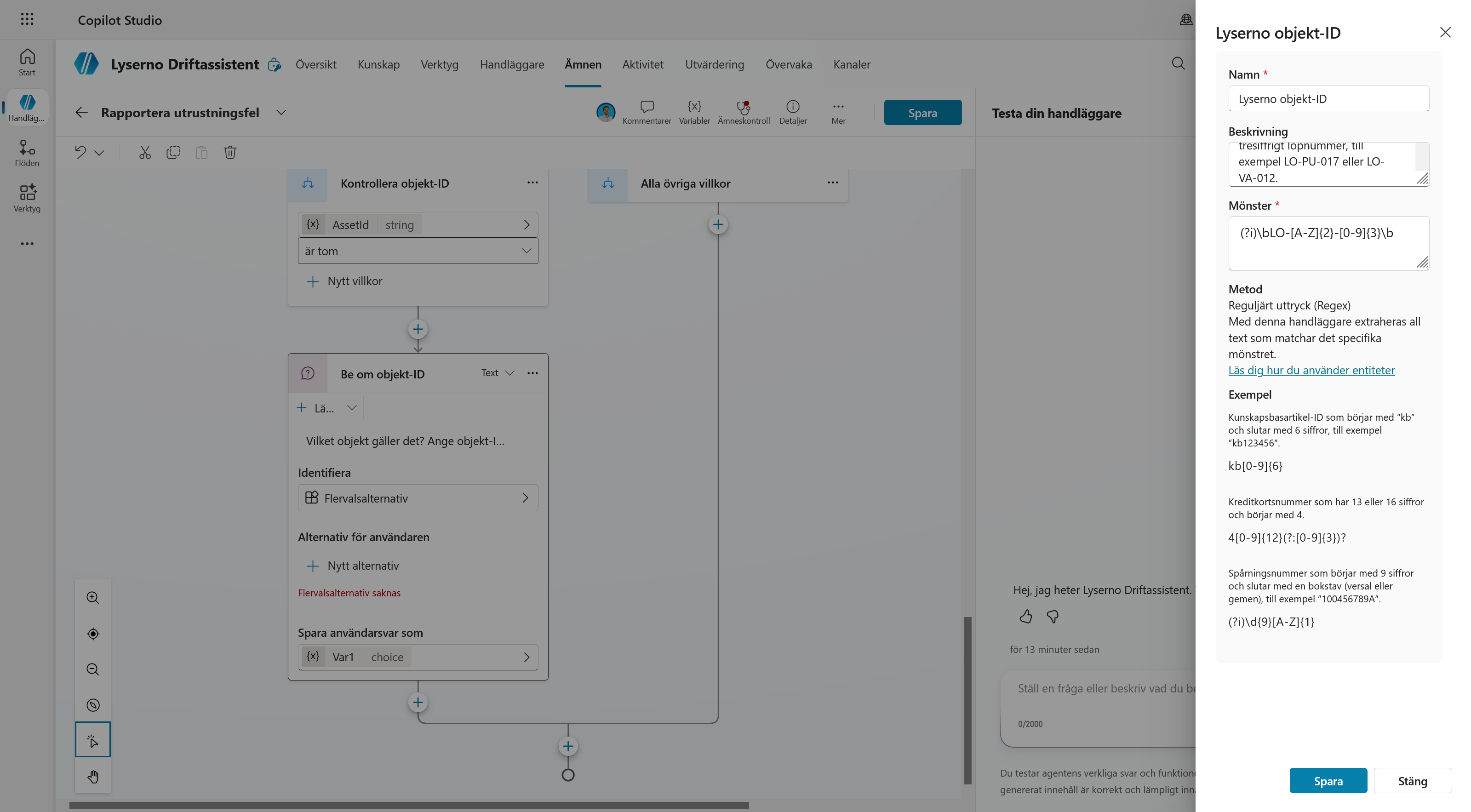Click the zoom in canvas icon
This screenshot has height=812, width=1471.
(x=92, y=598)
